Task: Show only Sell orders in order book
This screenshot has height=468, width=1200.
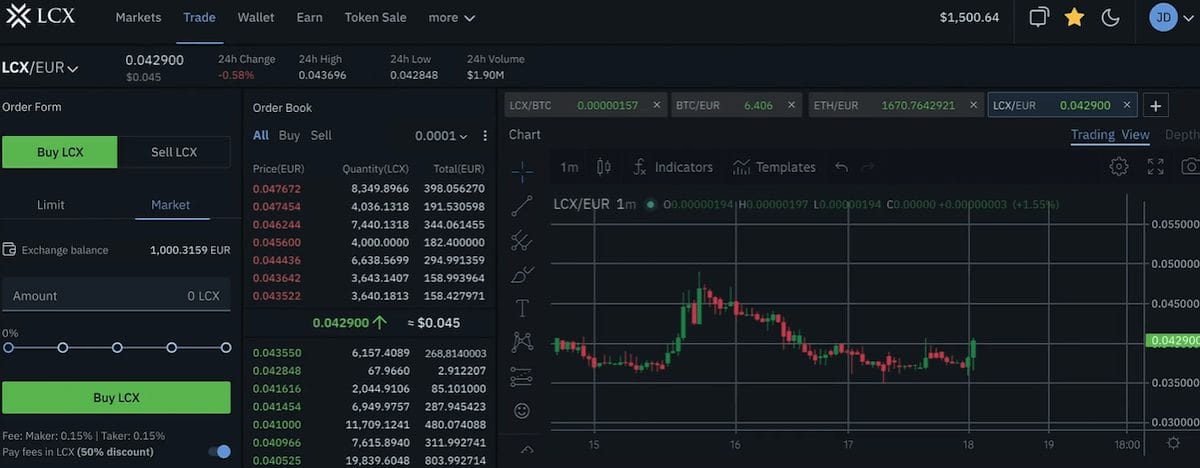Action: click(321, 135)
